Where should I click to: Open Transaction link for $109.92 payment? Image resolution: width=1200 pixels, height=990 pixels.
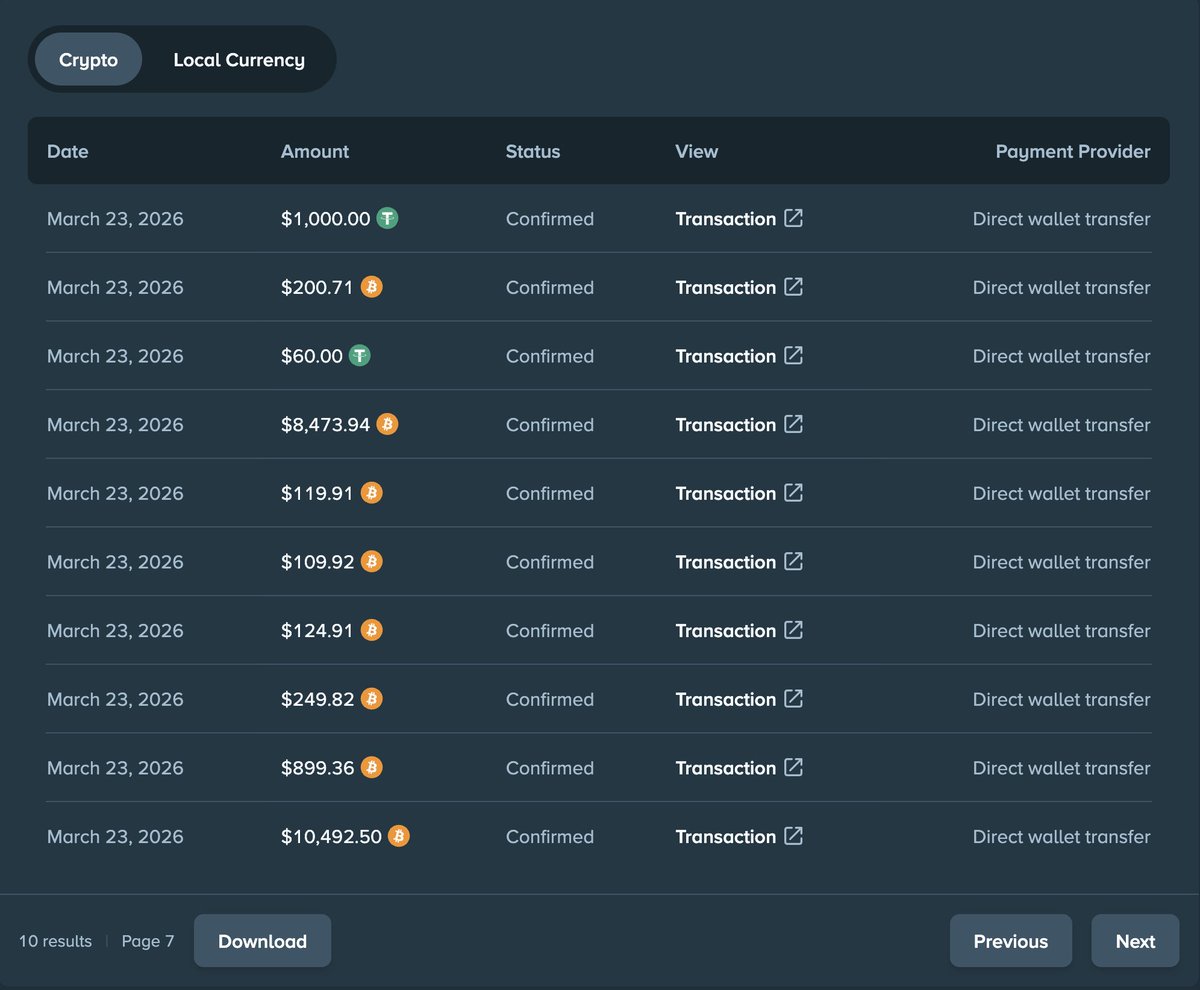(x=739, y=562)
